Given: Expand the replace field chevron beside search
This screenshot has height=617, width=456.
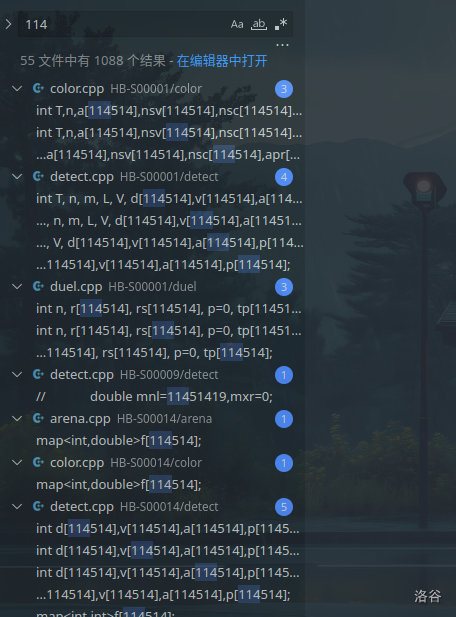Looking at the screenshot, I should 8,24.
